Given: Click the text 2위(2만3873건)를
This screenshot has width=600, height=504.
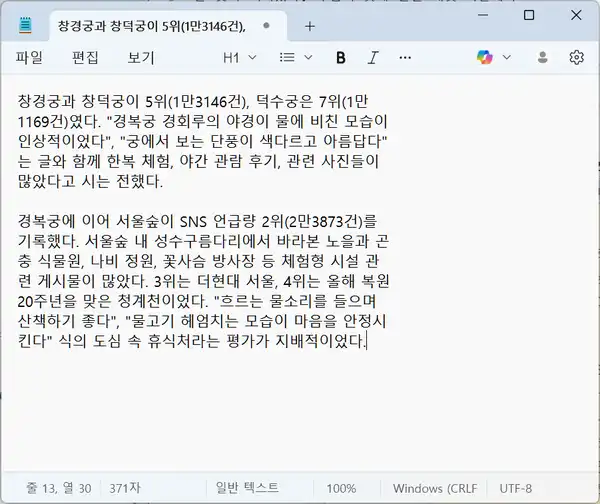Looking at the screenshot, I should [x=320, y=221].
